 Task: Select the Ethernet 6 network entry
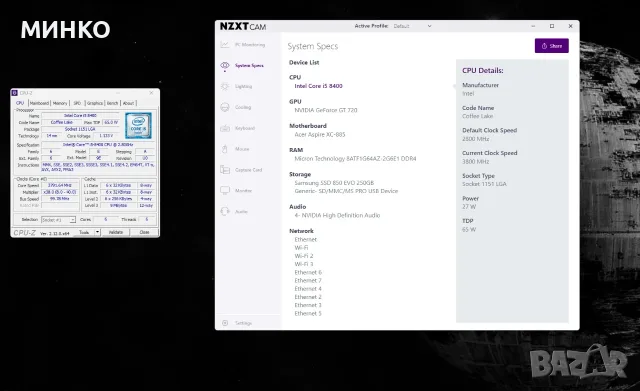(308, 272)
